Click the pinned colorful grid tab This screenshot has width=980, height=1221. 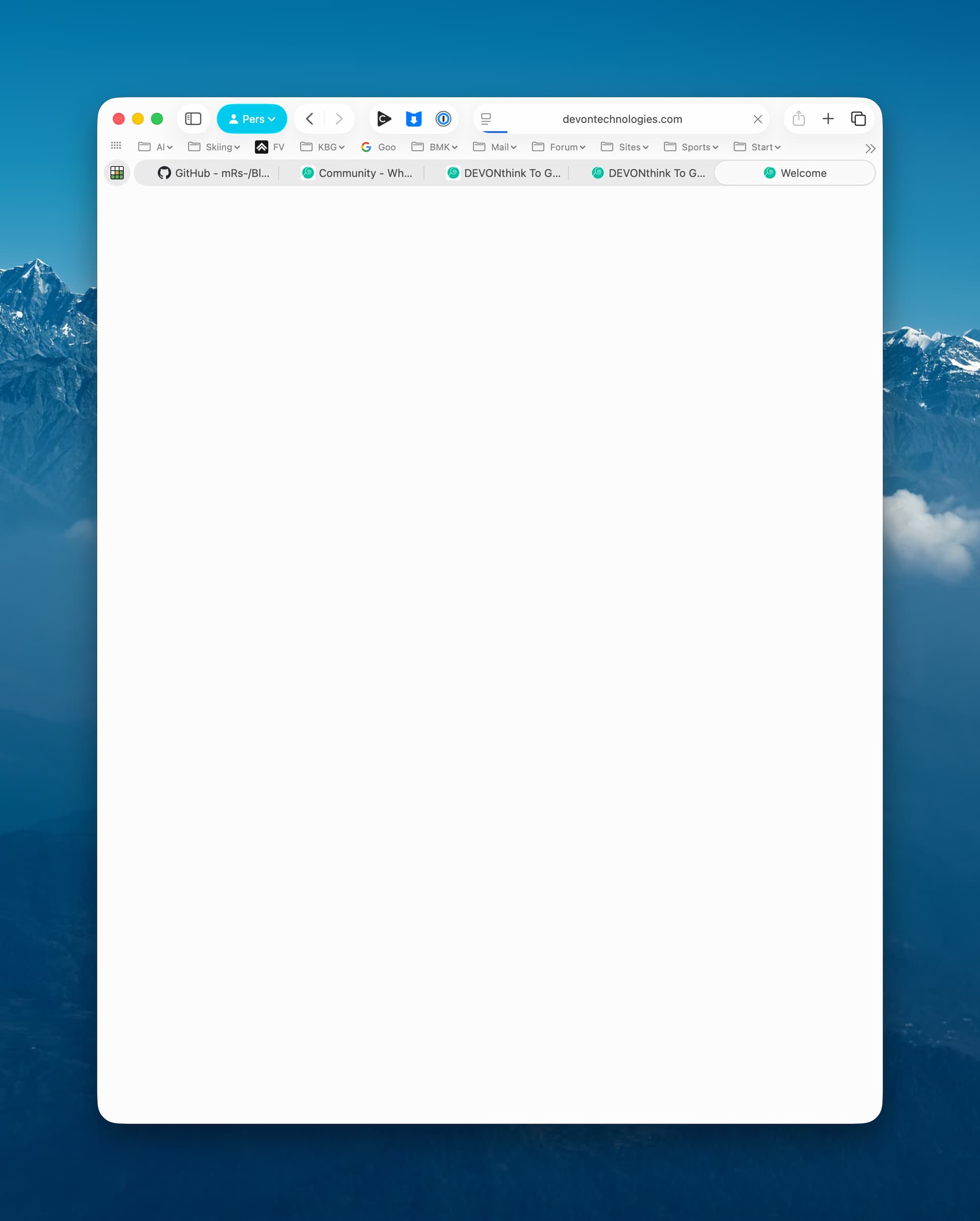(117, 173)
